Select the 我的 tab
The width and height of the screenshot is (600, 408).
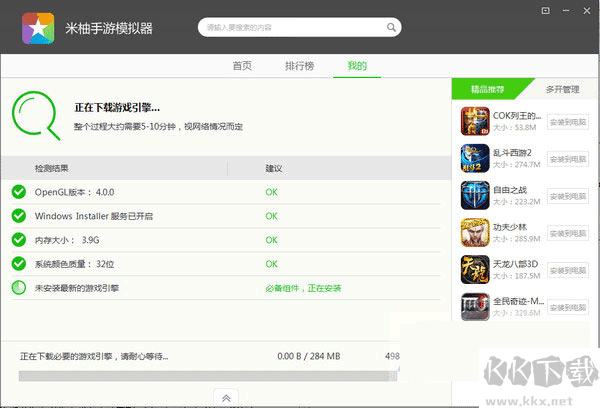[x=357, y=66]
